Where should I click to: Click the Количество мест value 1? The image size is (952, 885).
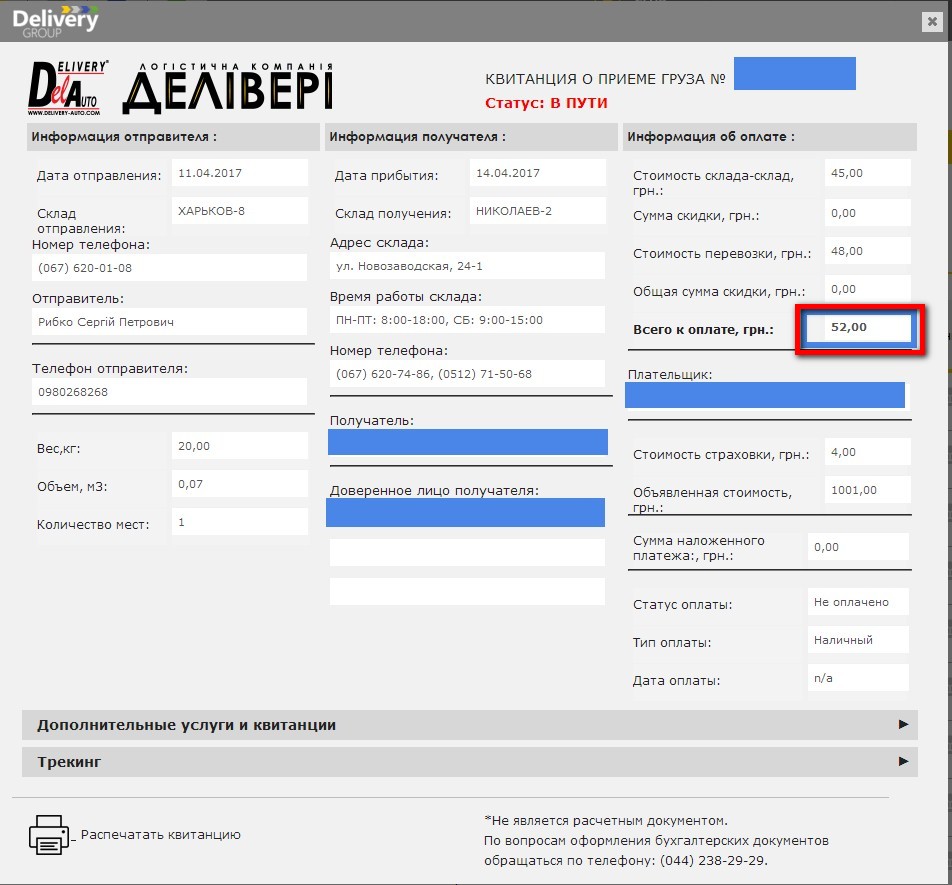point(240,522)
